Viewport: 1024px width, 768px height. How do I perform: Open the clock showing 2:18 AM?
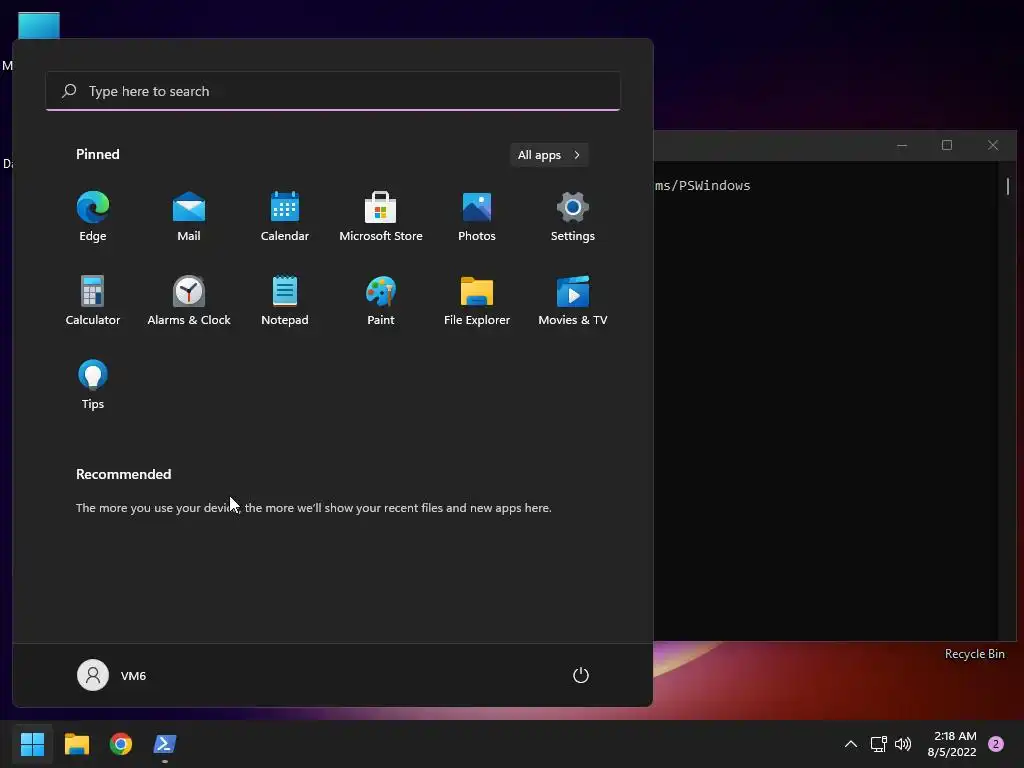tap(952, 744)
